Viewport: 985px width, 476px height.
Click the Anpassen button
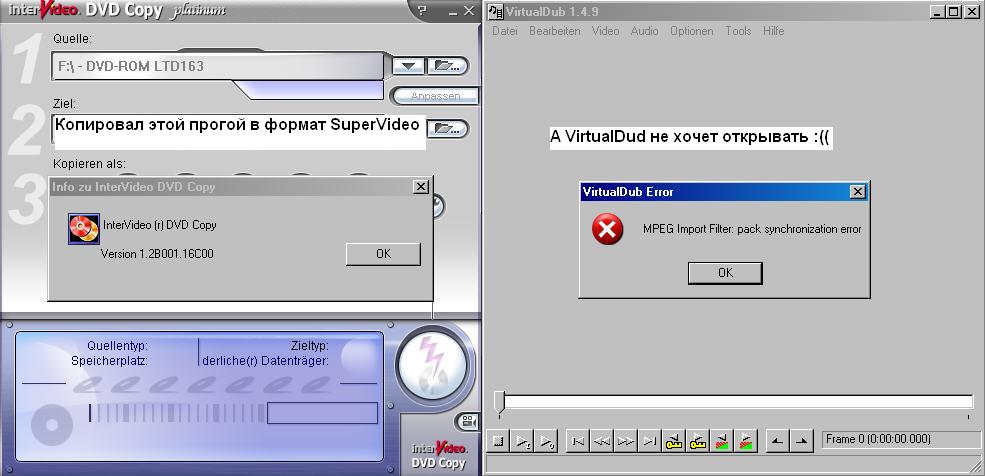point(435,96)
